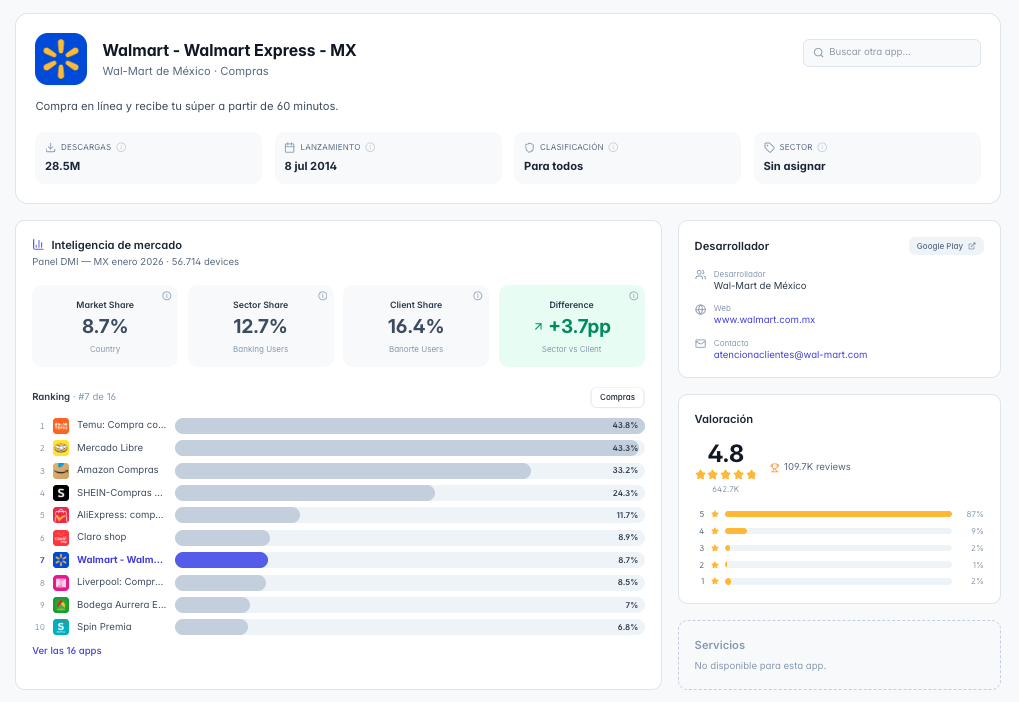Click the +3.7pp difference value

580,326
